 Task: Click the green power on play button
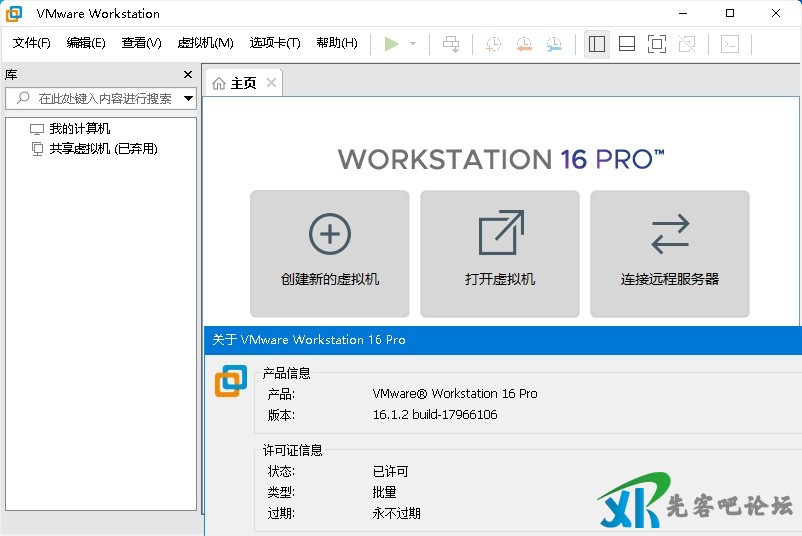(x=391, y=44)
